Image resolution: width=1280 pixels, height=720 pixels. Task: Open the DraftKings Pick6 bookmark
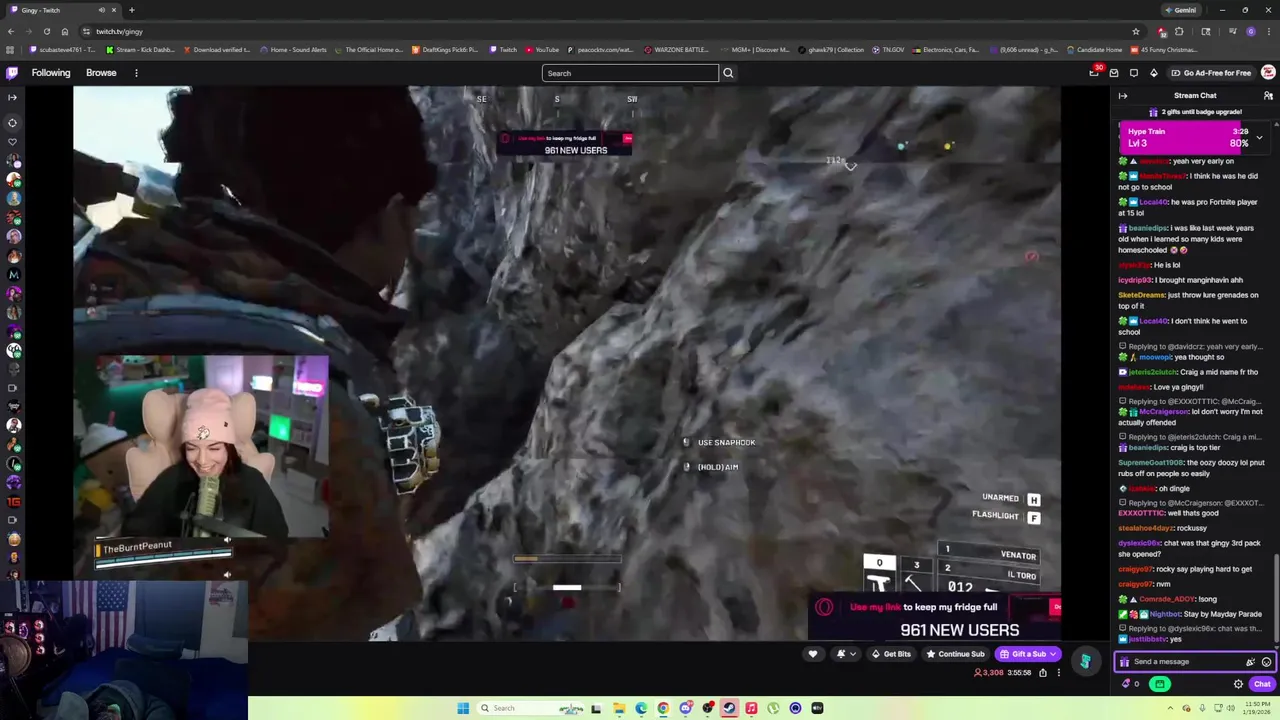click(x=445, y=50)
